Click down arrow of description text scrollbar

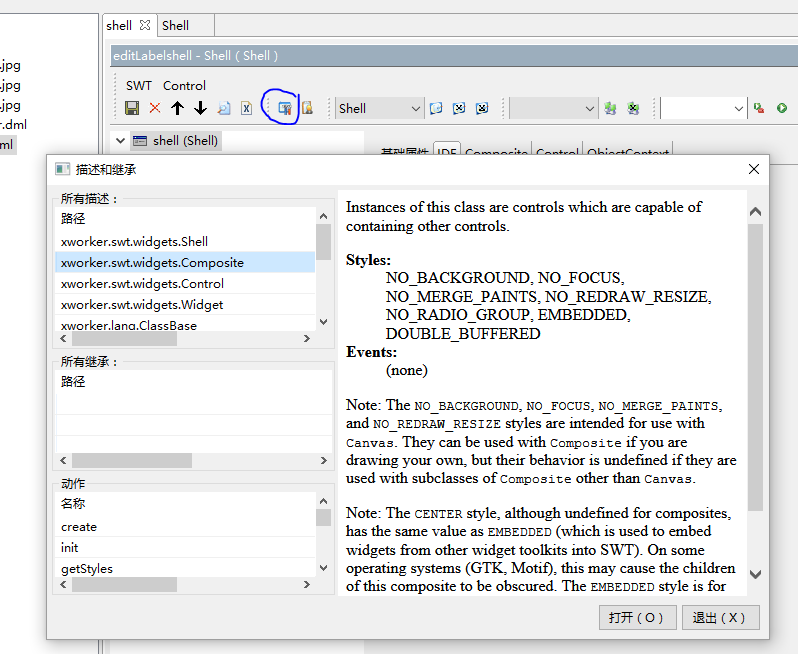[x=755, y=574]
